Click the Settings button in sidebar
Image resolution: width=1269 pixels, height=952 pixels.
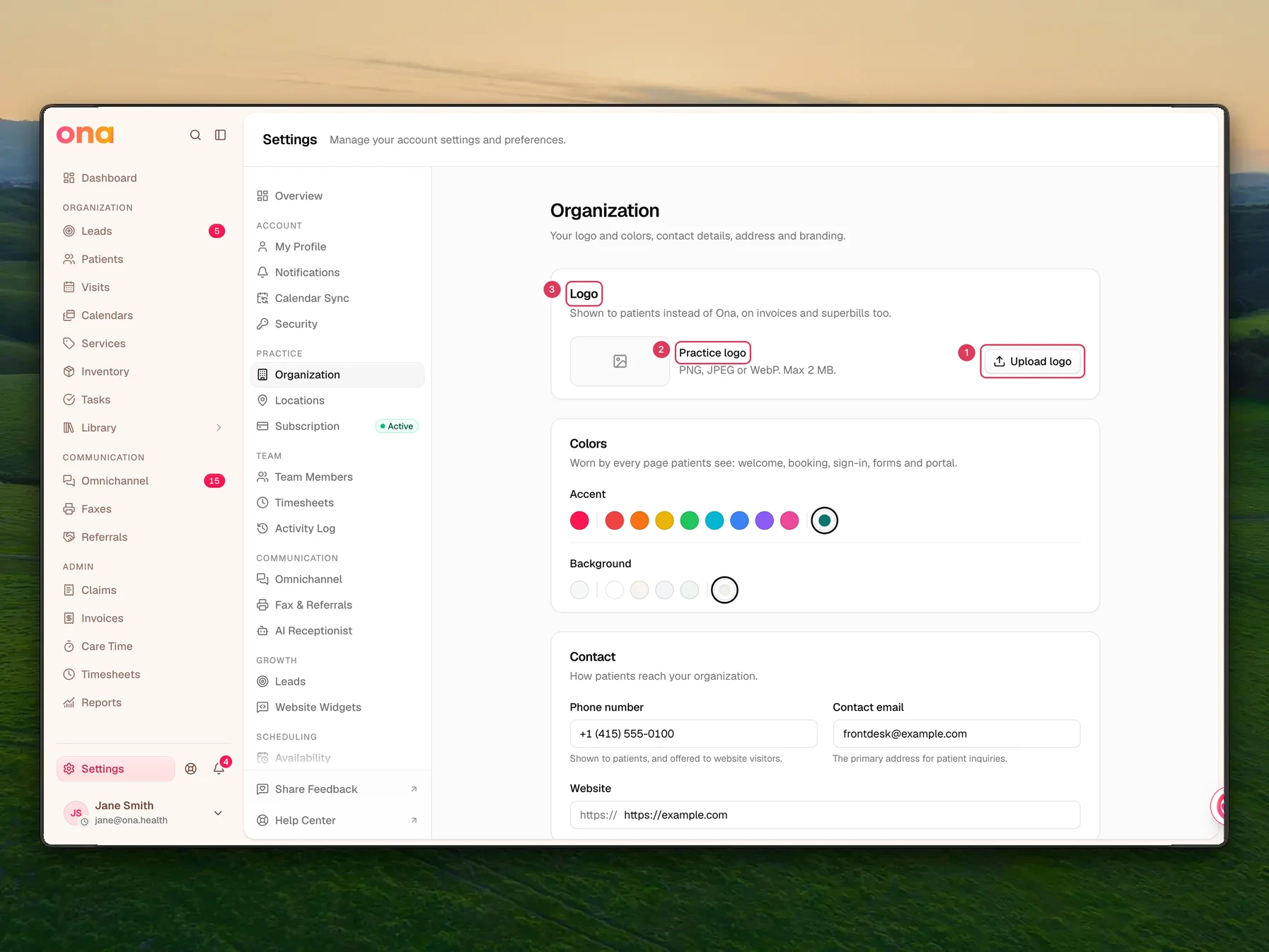pyautogui.click(x=116, y=769)
